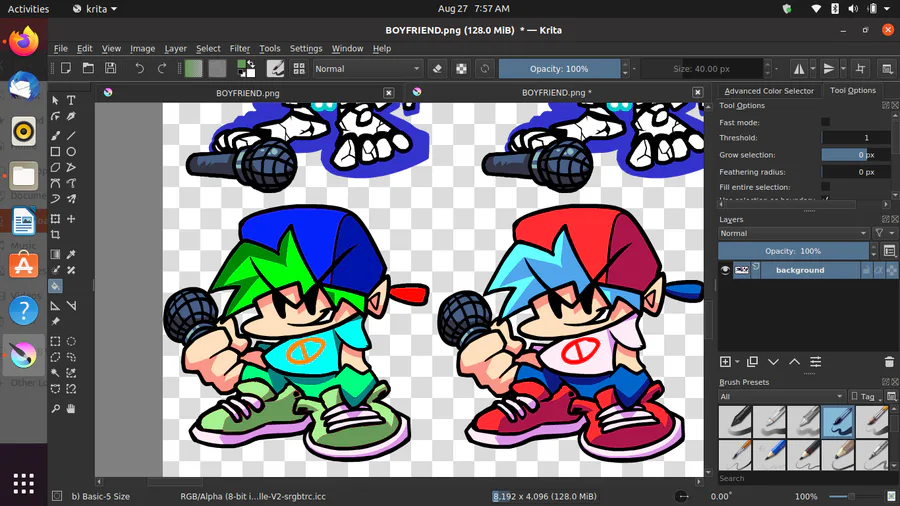Switch to Advanced Color Selector tab
Image resolution: width=900 pixels, height=506 pixels.
[769, 91]
